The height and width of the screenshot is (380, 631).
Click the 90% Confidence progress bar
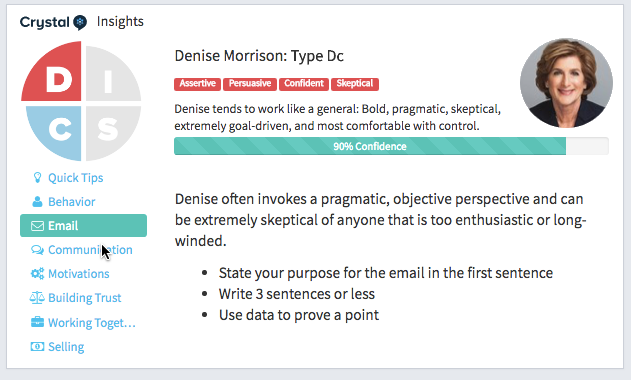[x=391, y=146]
